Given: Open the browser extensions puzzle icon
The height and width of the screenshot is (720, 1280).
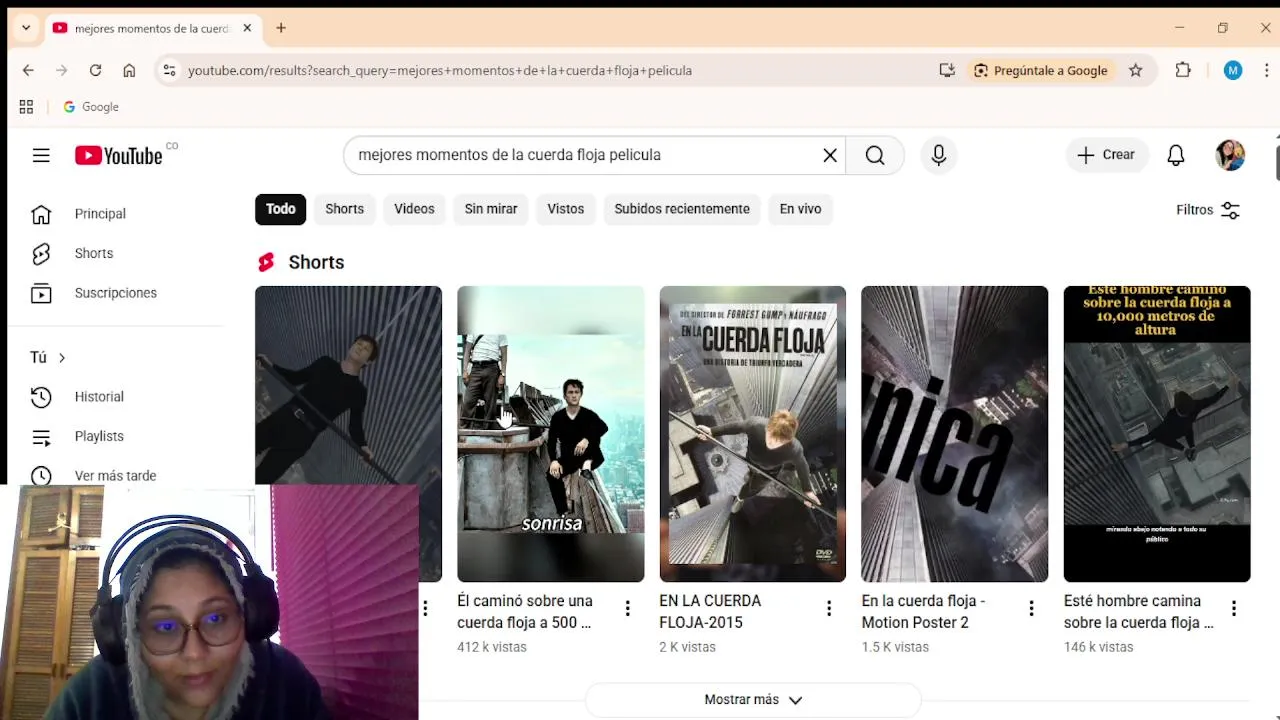Looking at the screenshot, I should click(1183, 70).
